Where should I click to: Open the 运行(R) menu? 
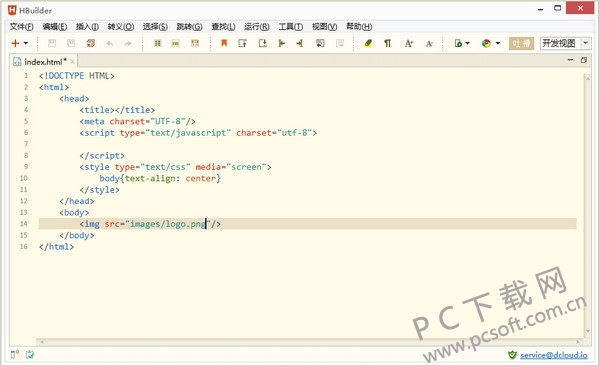click(x=257, y=26)
